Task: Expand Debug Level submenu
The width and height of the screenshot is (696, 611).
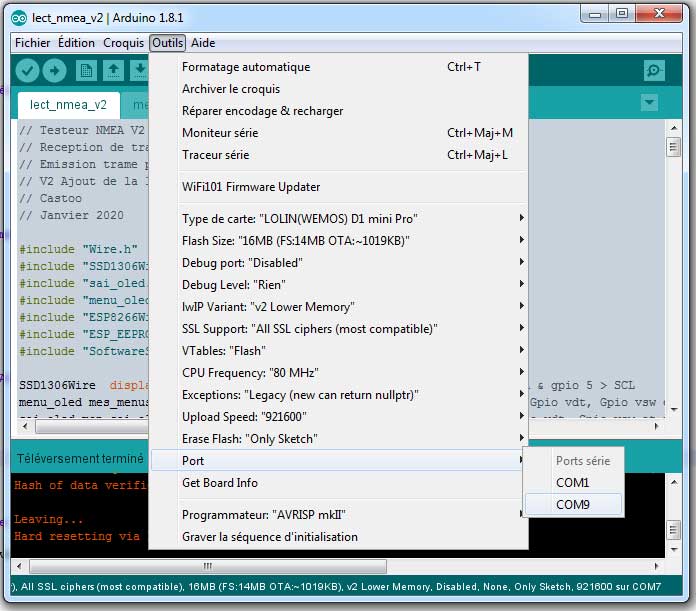Action: (x=338, y=285)
